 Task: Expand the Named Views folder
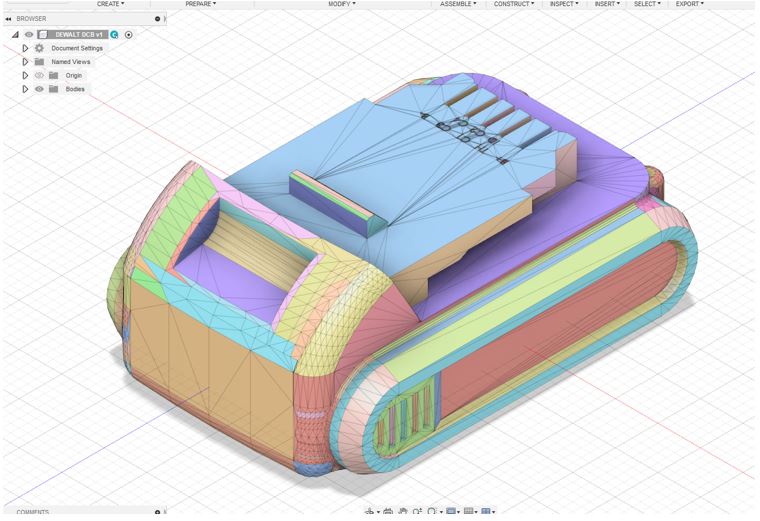coord(25,62)
